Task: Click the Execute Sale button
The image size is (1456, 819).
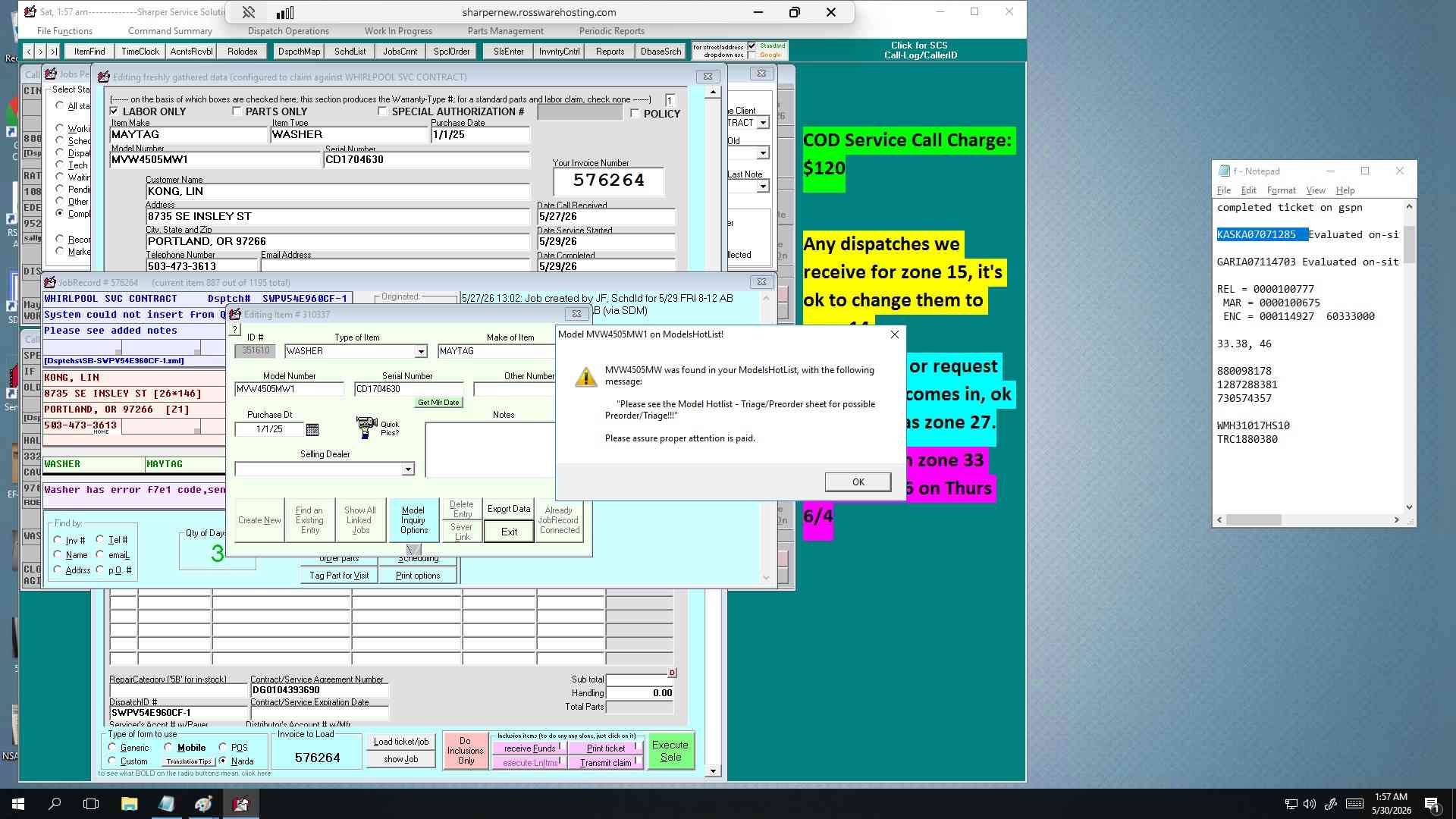Action: (x=670, y=751)
